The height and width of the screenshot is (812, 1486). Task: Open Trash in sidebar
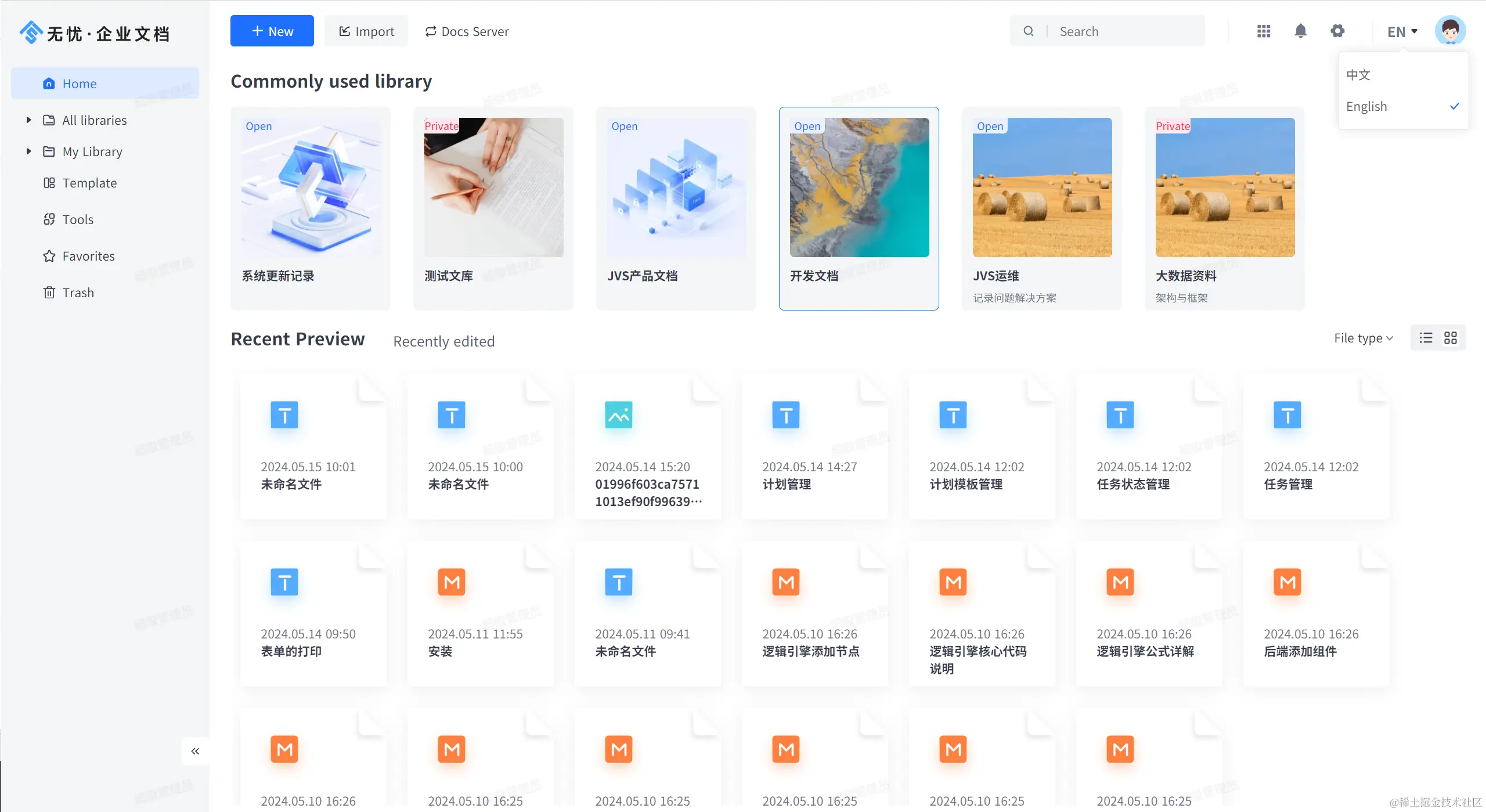pos(78,293)
